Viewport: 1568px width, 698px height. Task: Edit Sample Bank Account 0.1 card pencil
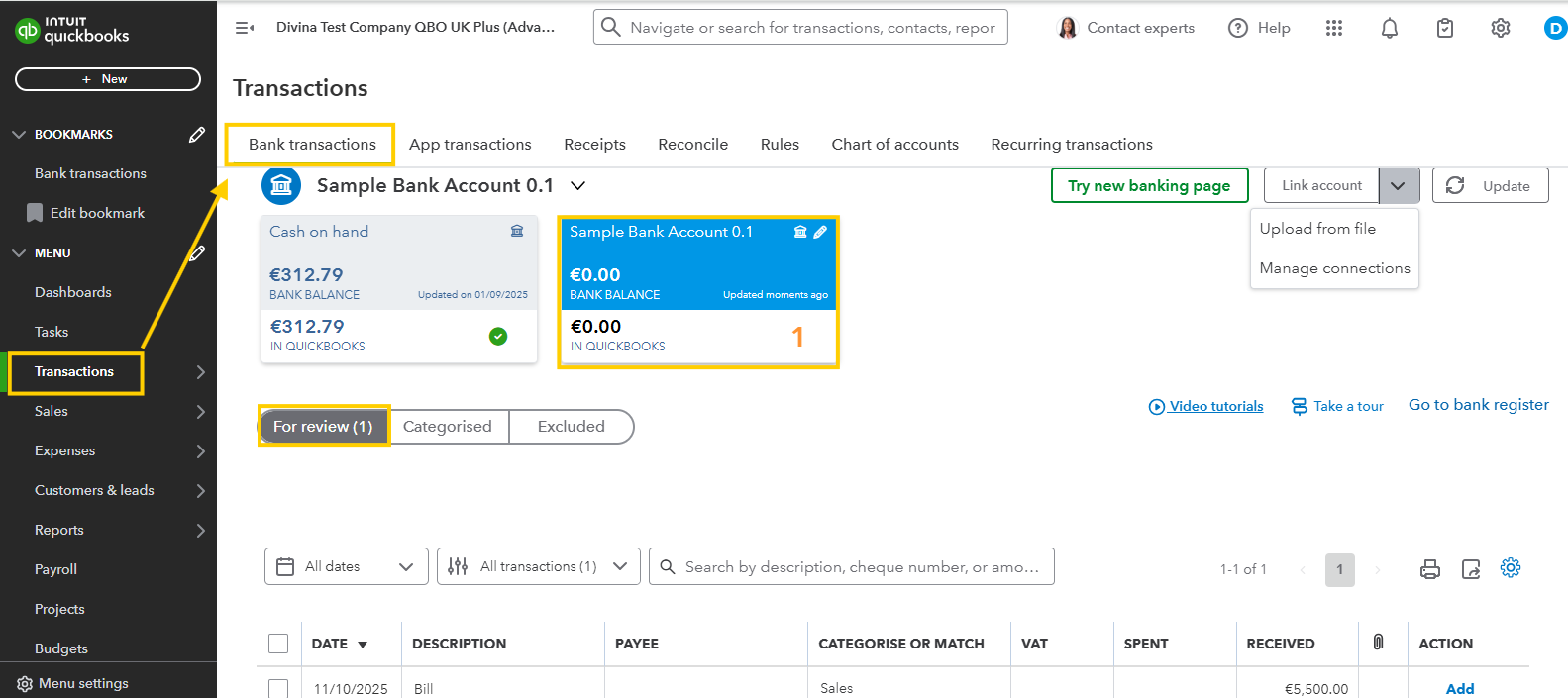click(x=820, y=232)
